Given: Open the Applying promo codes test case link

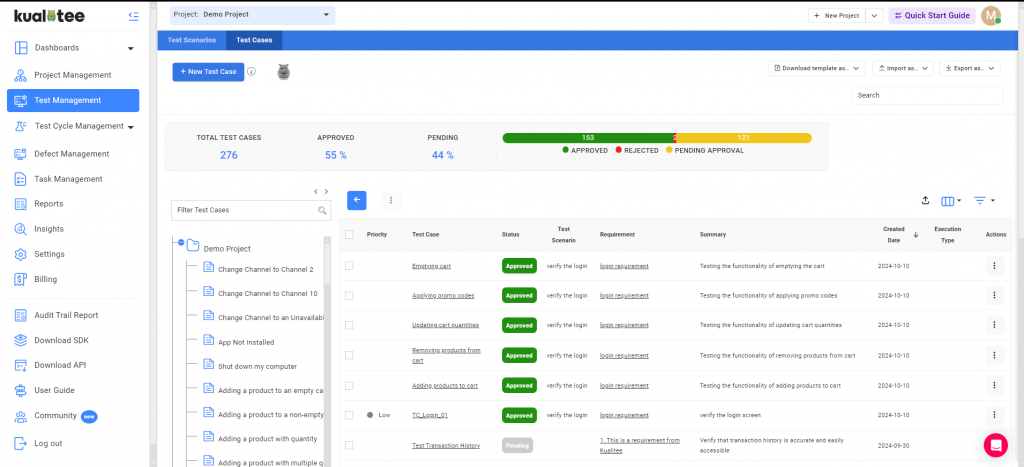Looking at the screenshot, I should (443, 296).
